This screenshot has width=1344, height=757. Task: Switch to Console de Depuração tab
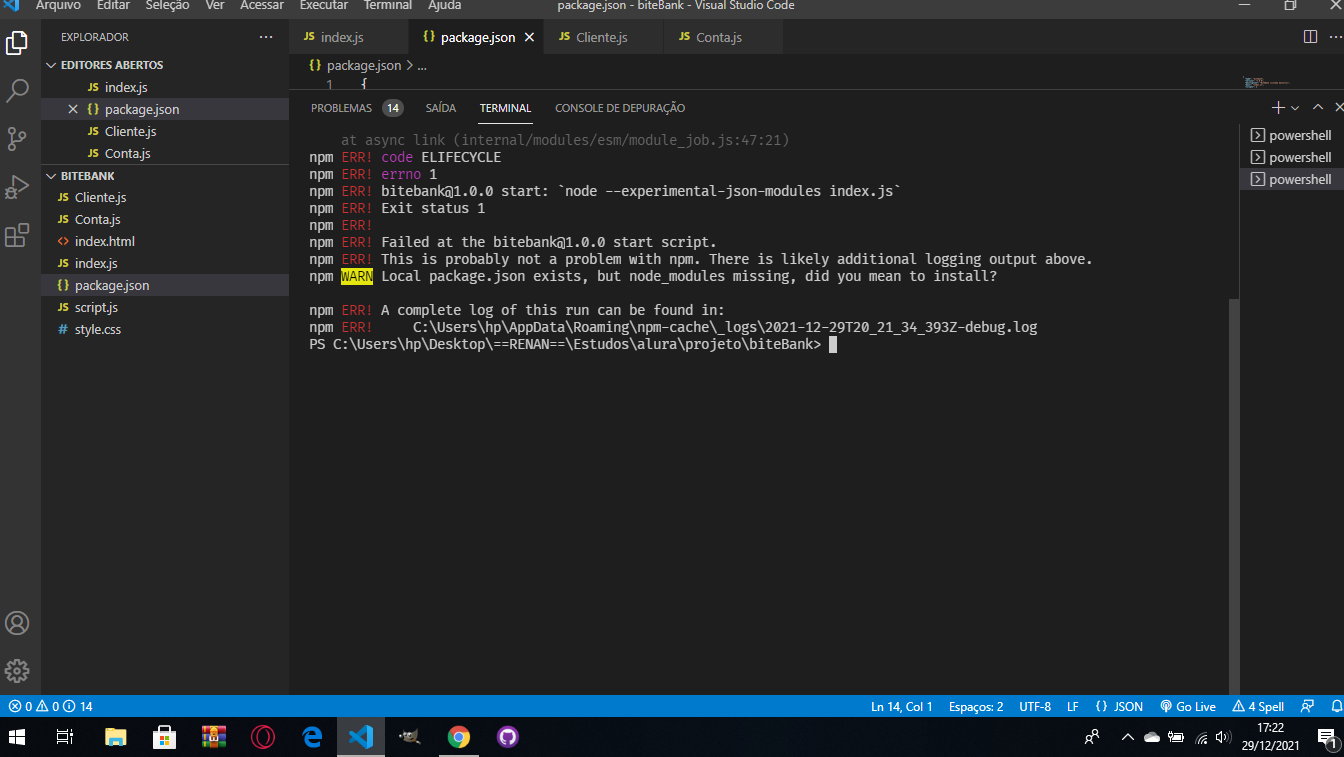pyautogui.click(x=620, y=108)
